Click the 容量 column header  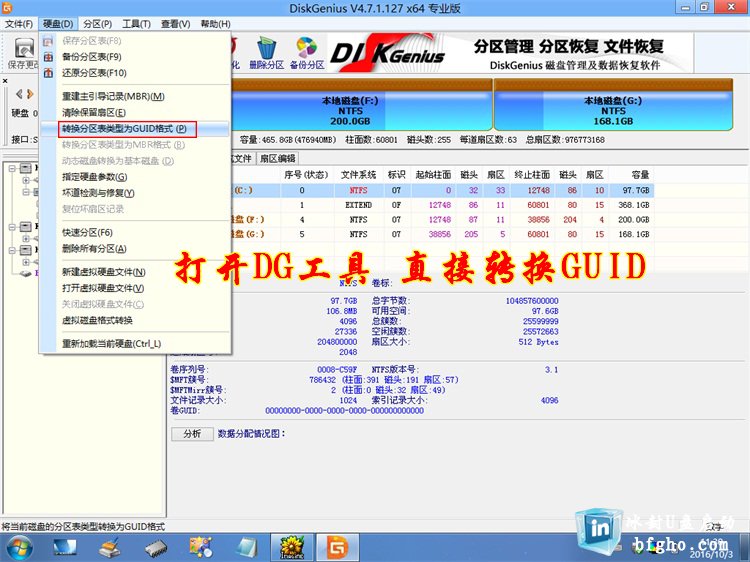(x=633, y=175)
